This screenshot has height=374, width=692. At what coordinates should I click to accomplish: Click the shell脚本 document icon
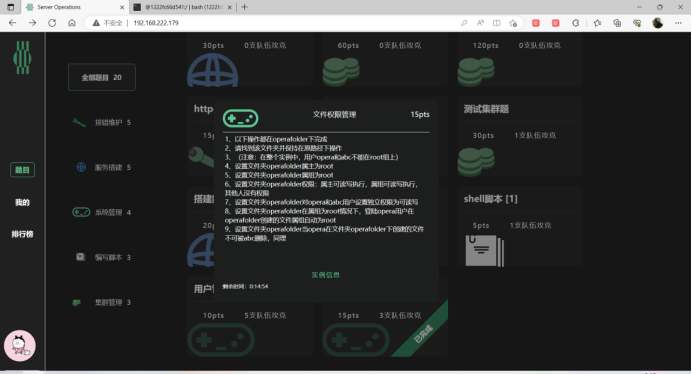[484, 250]
